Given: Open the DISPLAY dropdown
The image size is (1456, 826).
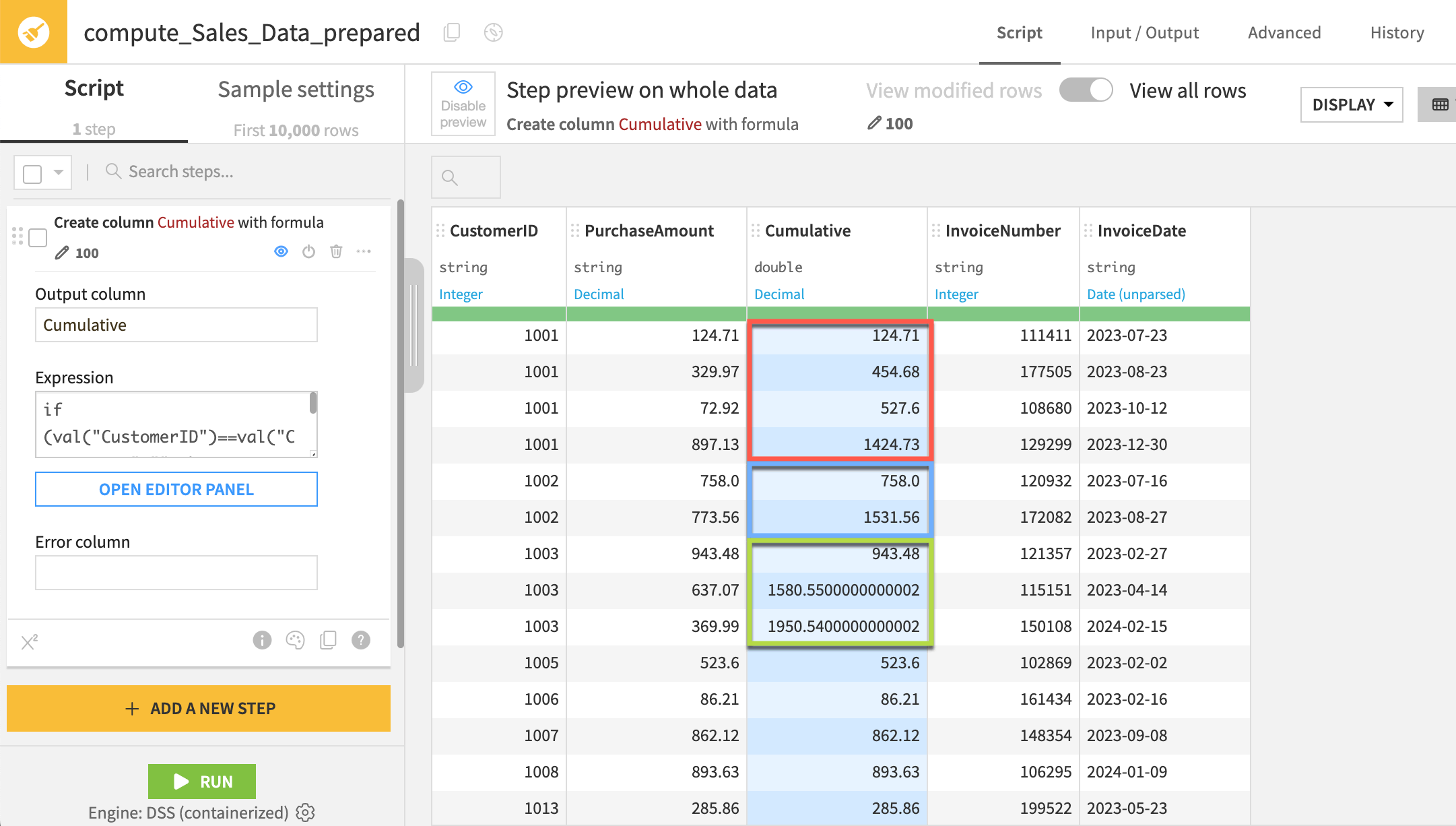Looking at the screenshot, I should point(1351,104).
